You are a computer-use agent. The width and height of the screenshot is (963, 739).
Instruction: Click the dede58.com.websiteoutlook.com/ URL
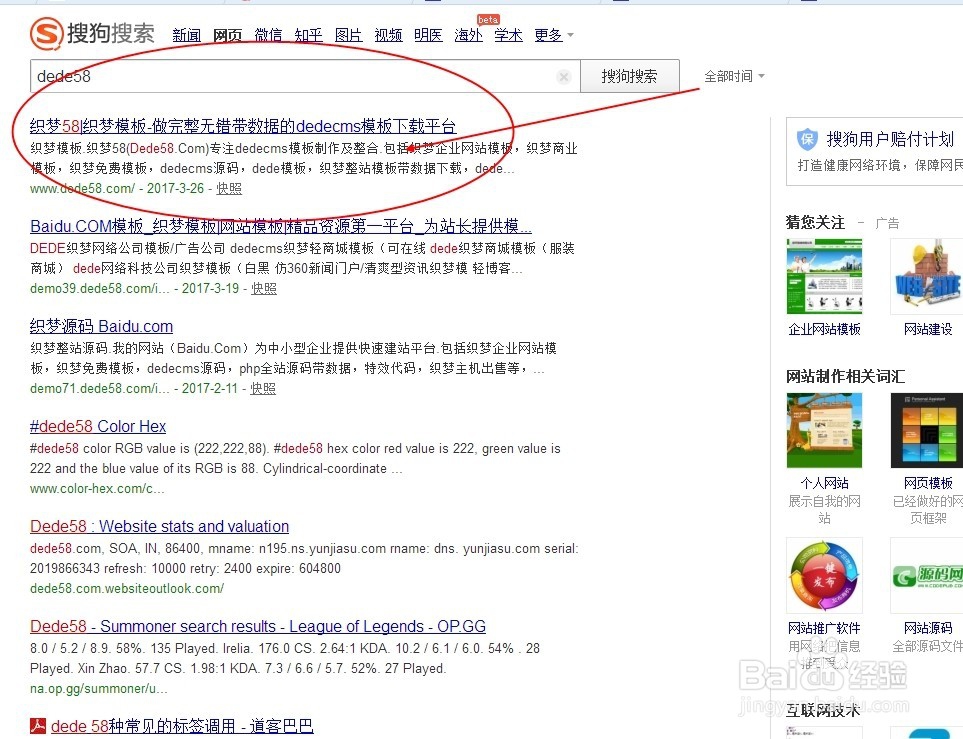[127, 588]
